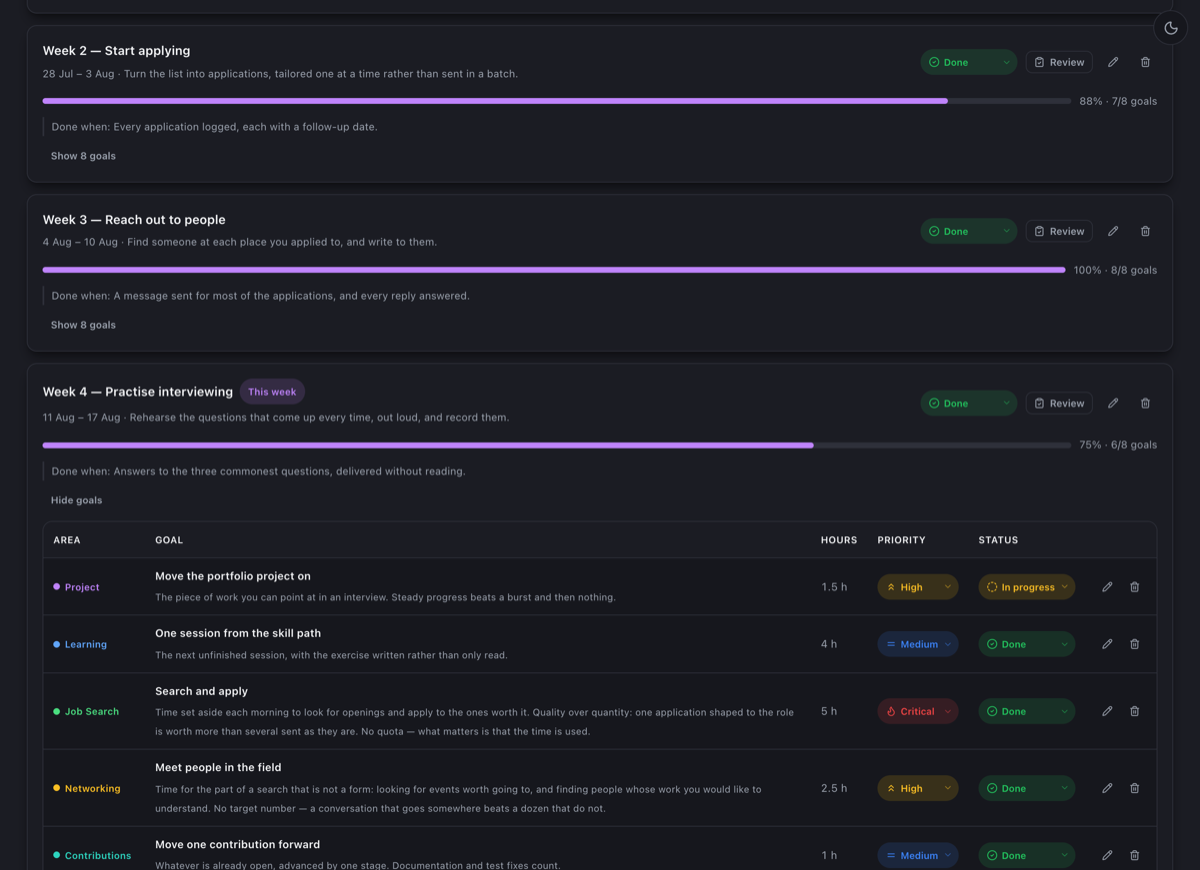This screenshot has width=1200, height=870.
Task: Click the '100% · 8/8 goals' text
Action: pos(1115,270)
